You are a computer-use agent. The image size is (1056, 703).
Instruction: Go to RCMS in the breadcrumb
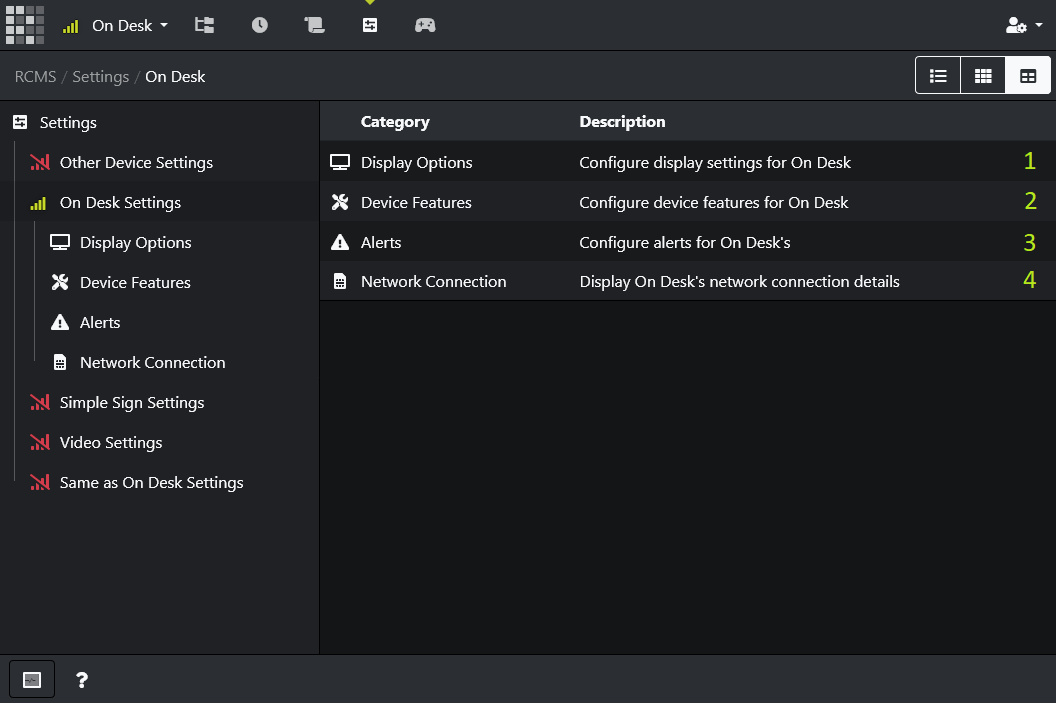36,77
